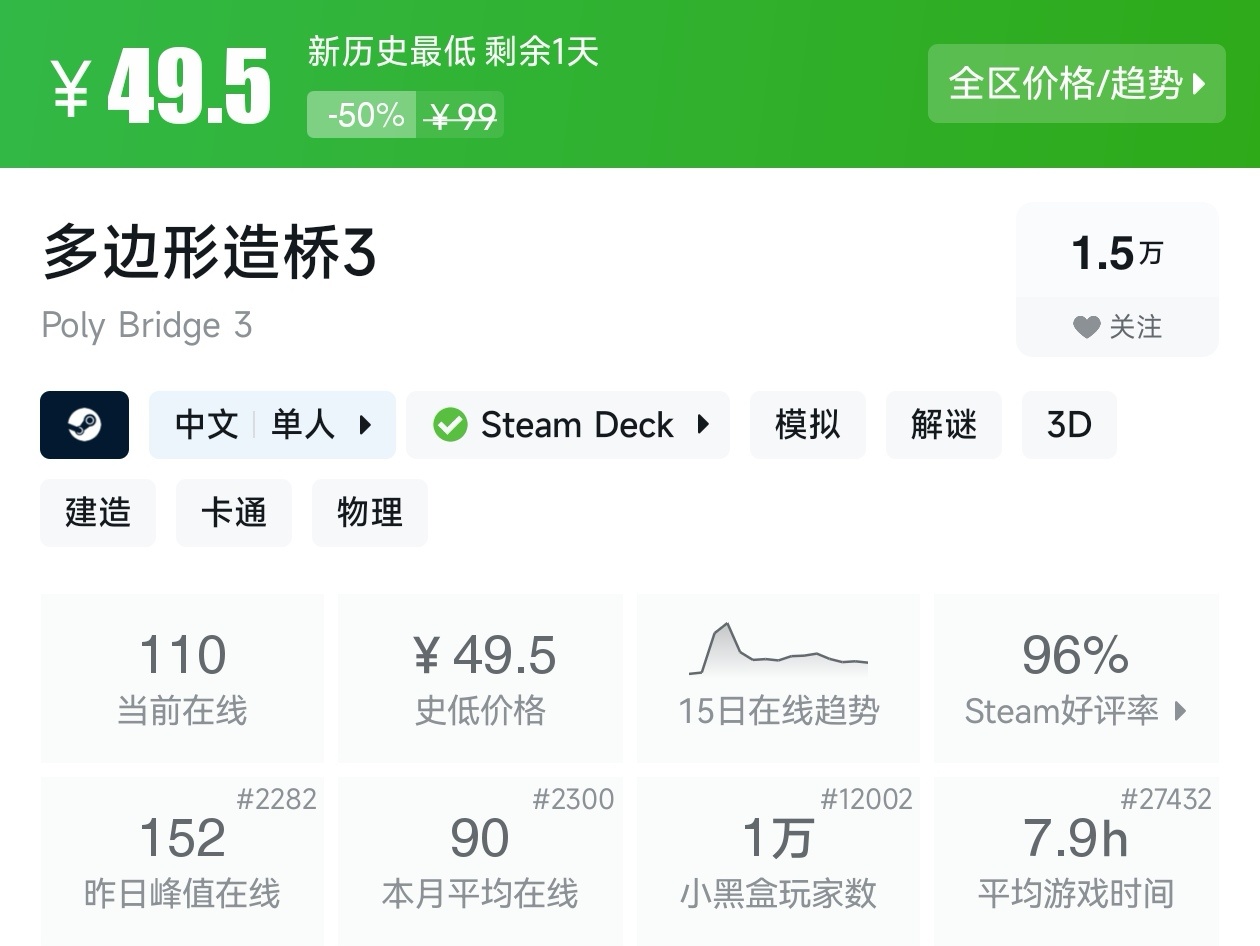Select the 模拟 tag
The width and height of the screenshot is (1260, 946).
click(x=807, y=425)
